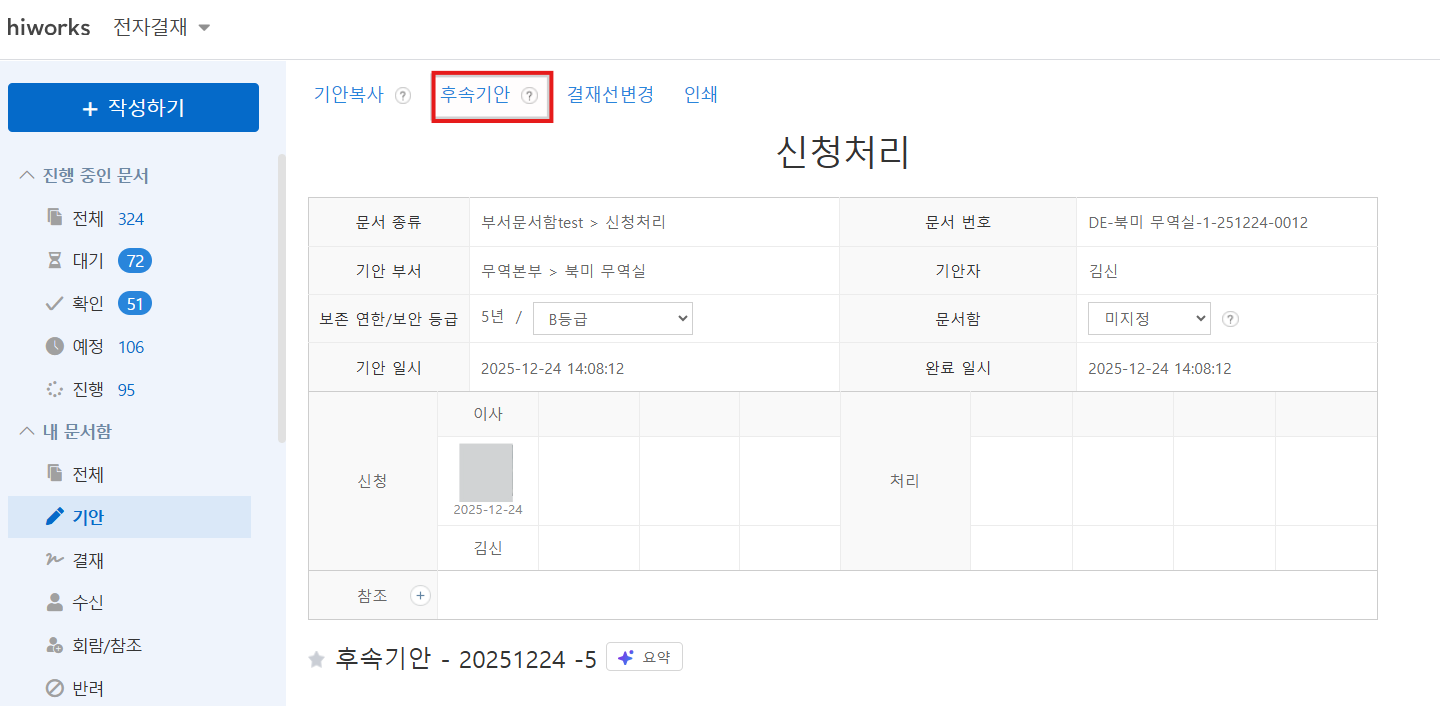Open 확인 documents with checkmark icon
This screenshot has height=706, width=1440.
[88, 304]
